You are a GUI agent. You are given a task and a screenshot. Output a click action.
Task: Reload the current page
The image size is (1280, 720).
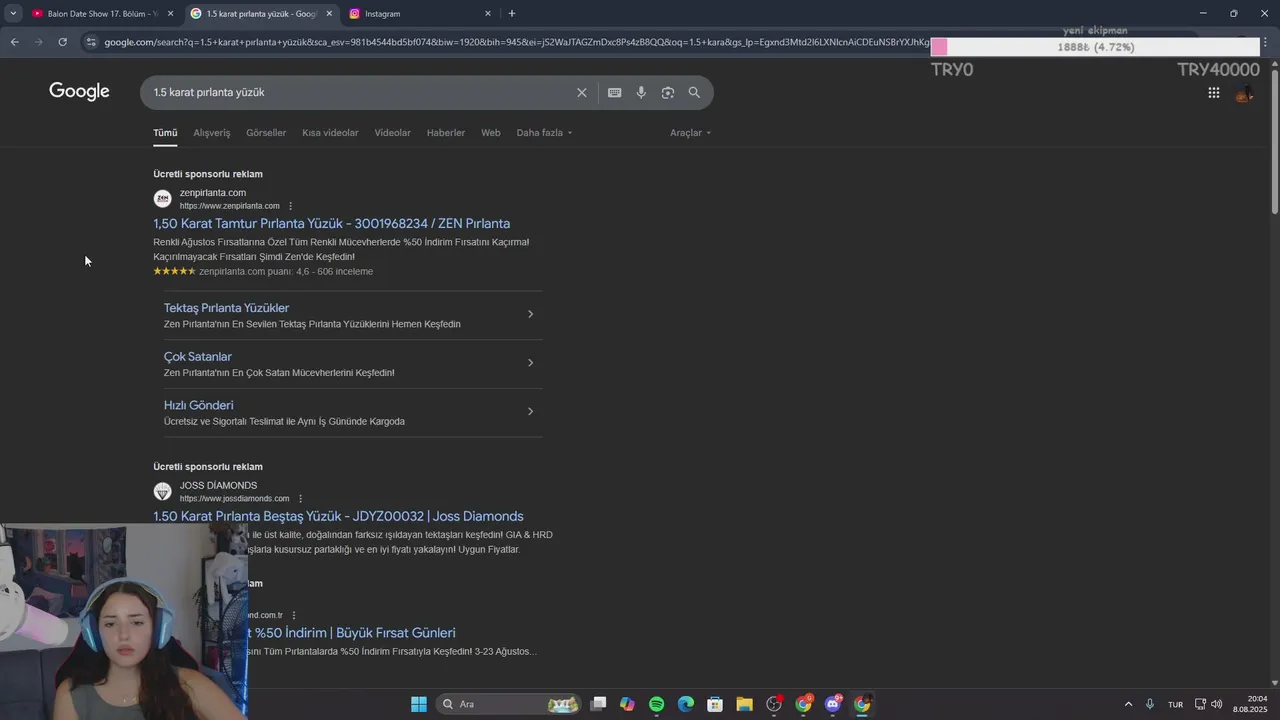62,42
